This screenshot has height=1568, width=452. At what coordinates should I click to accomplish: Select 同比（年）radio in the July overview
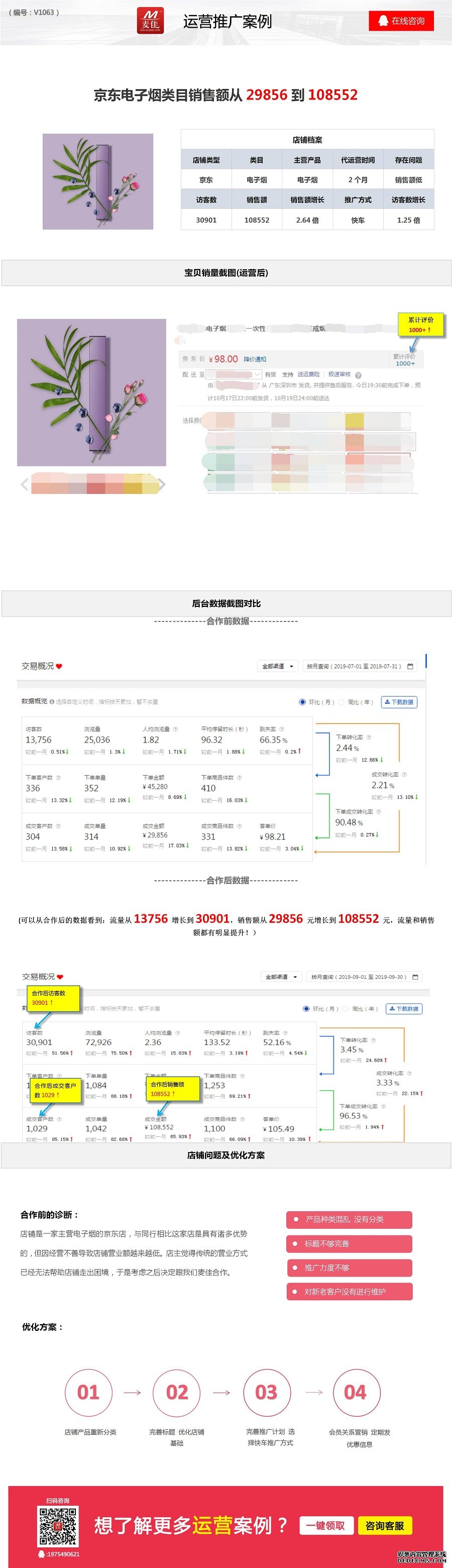342,702
